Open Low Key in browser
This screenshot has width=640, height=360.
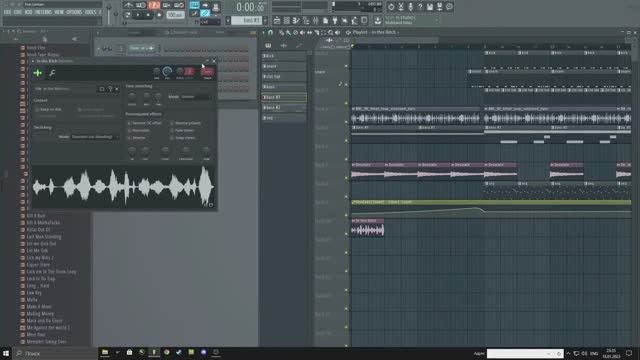34,293
